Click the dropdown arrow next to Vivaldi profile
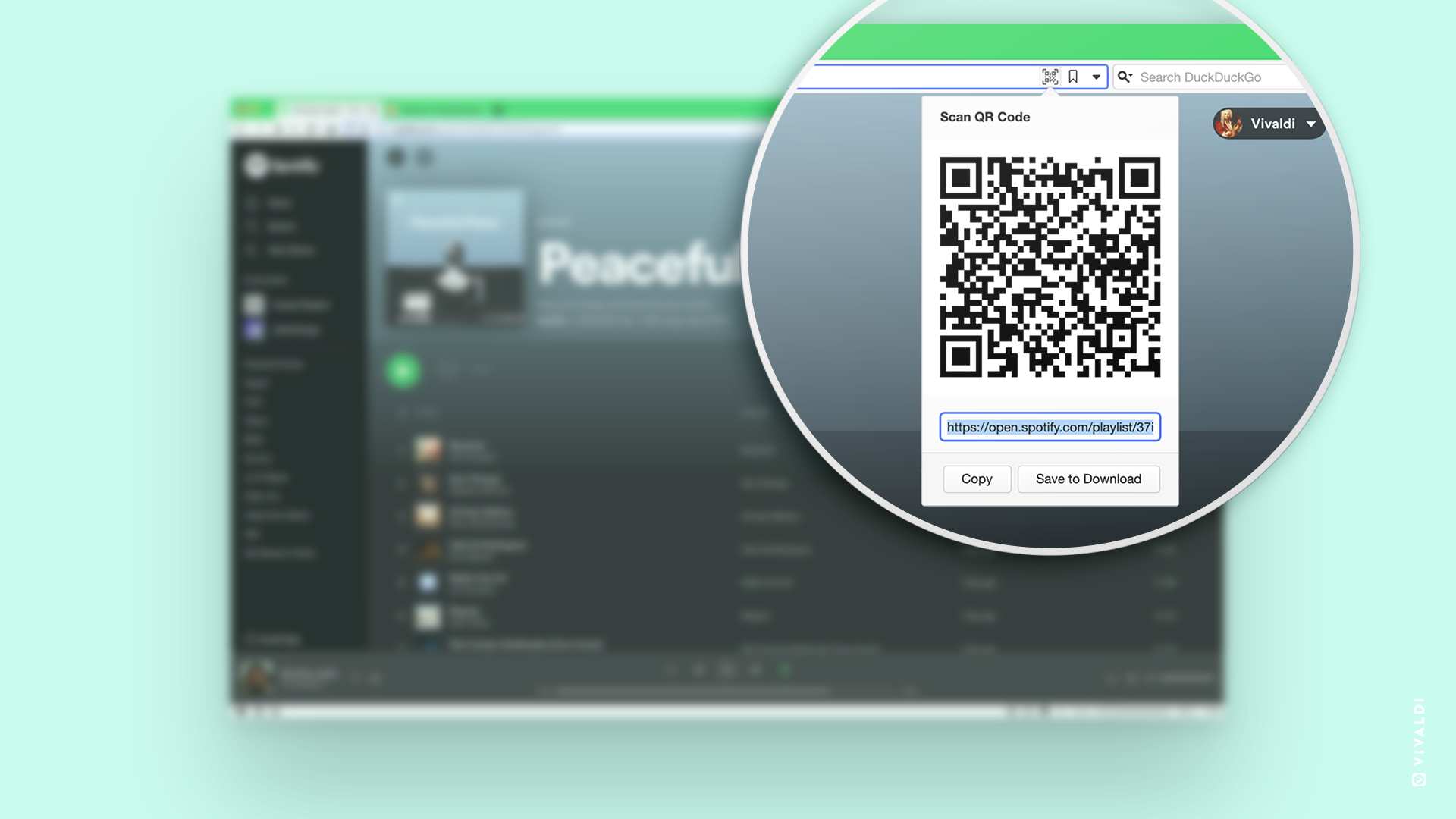Viewport: 1456px width, 819px height. (x=1313, y=123)
